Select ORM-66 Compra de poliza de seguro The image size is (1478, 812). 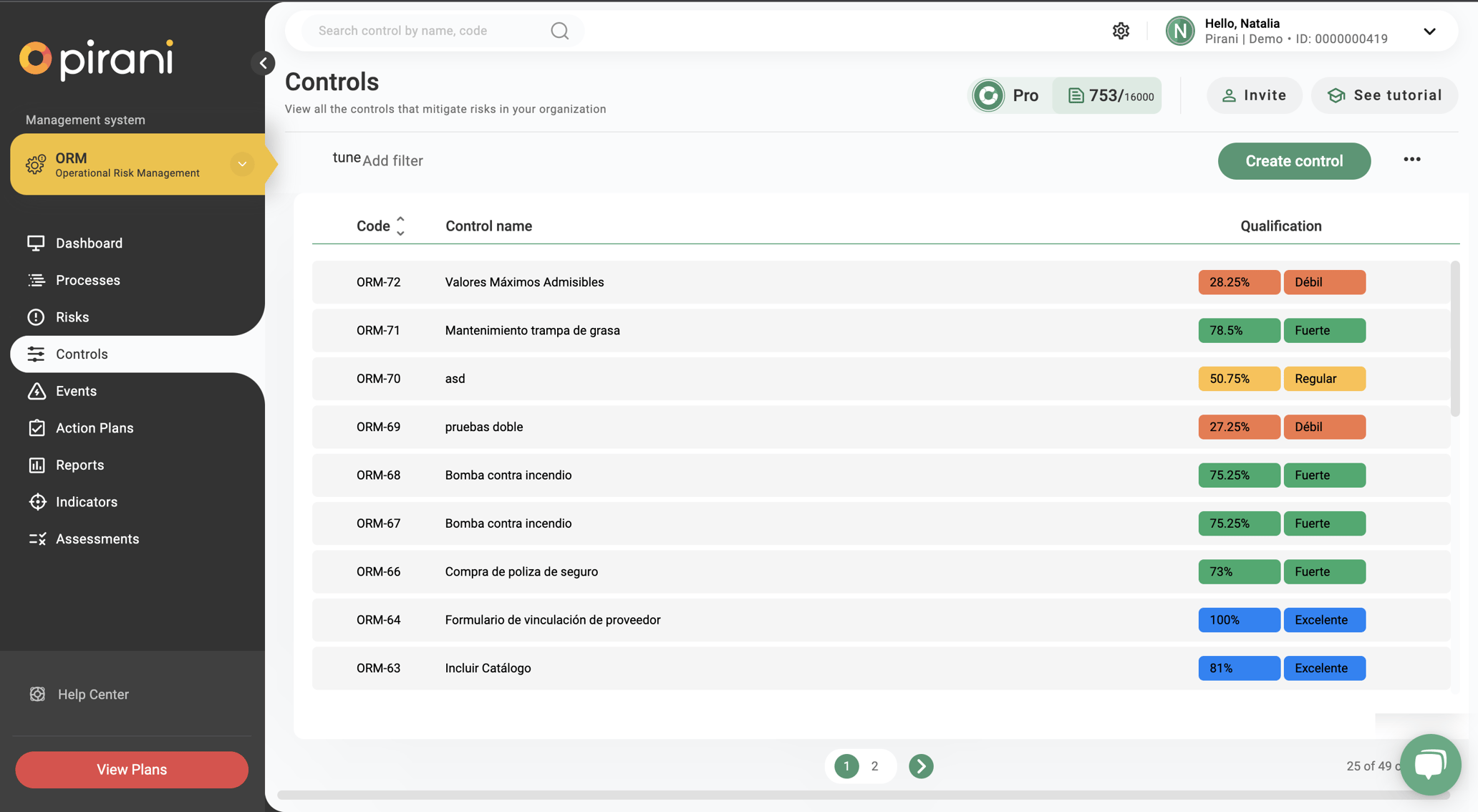click(x=881, y=571)
